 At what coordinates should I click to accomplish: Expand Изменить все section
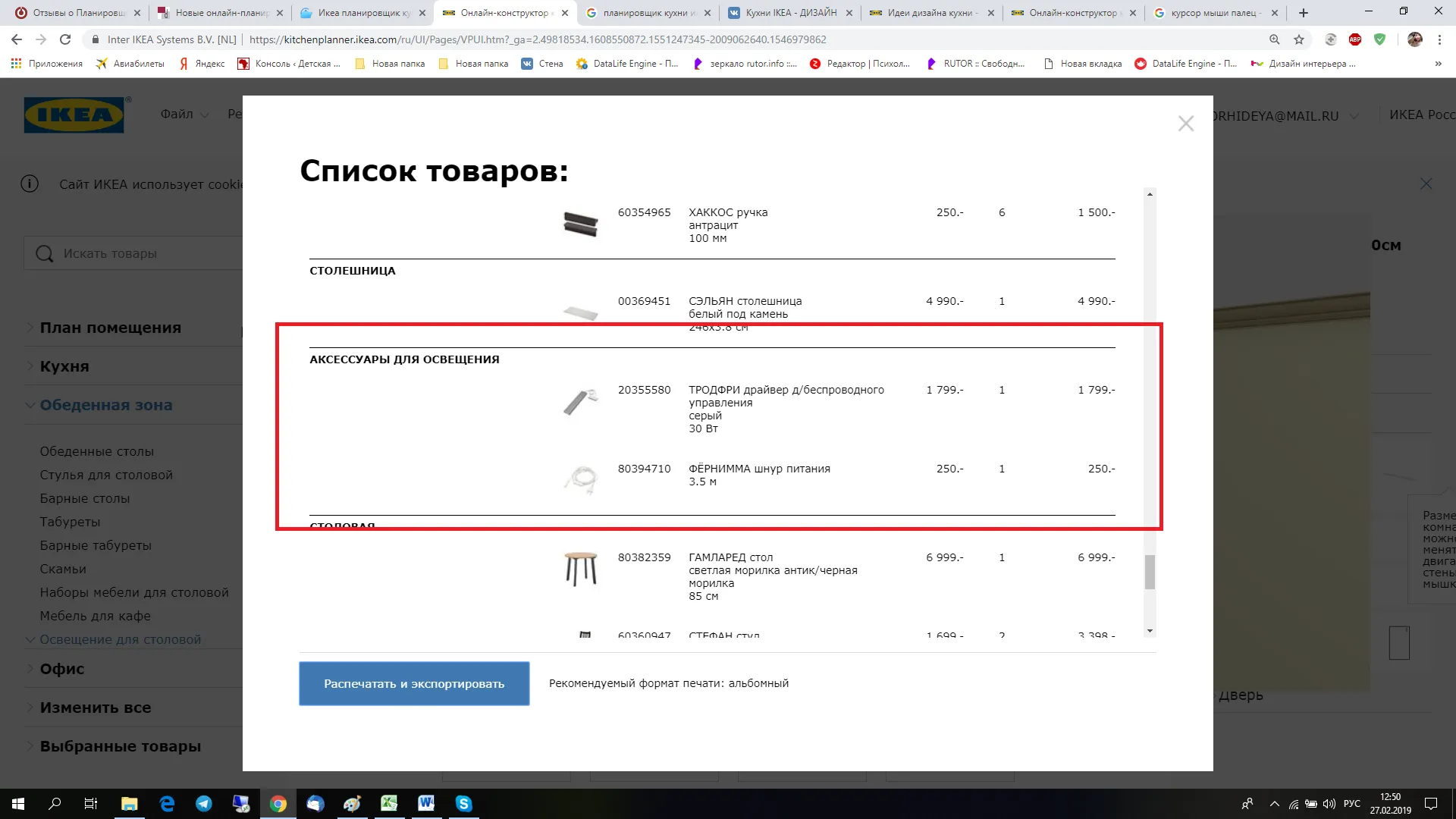pos(96,708)
